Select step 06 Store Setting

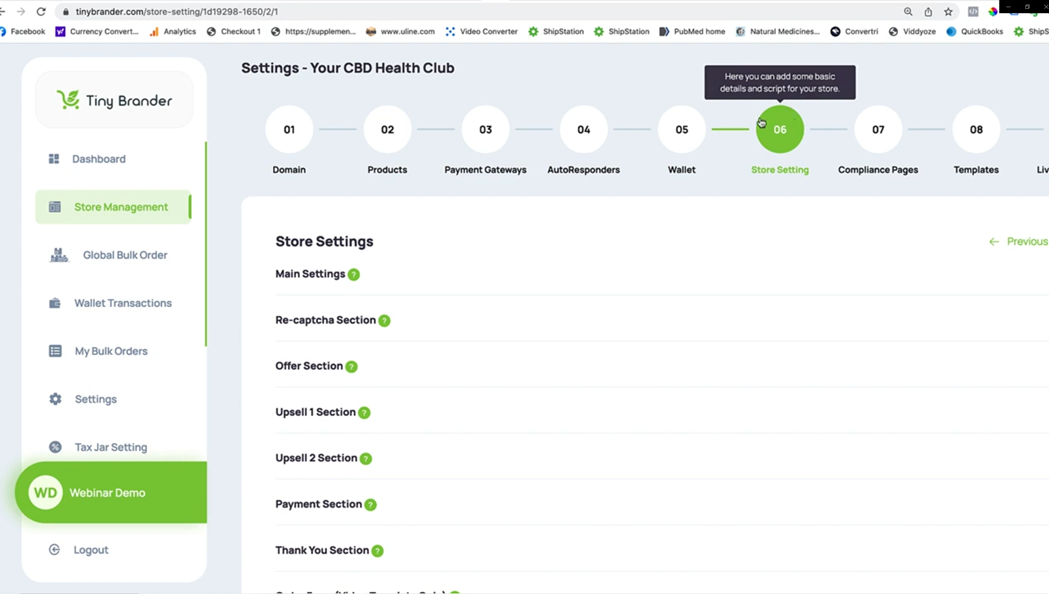point(780,129)
